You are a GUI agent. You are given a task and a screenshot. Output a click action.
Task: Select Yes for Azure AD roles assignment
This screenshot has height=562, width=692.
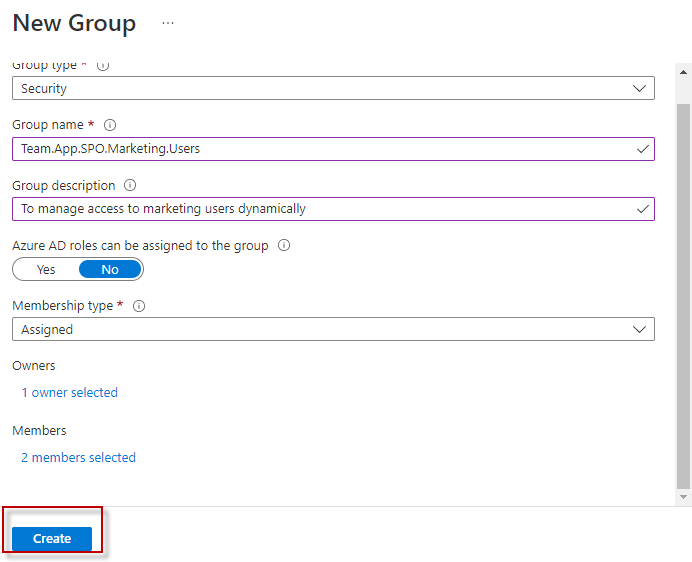tap(46, 269)
